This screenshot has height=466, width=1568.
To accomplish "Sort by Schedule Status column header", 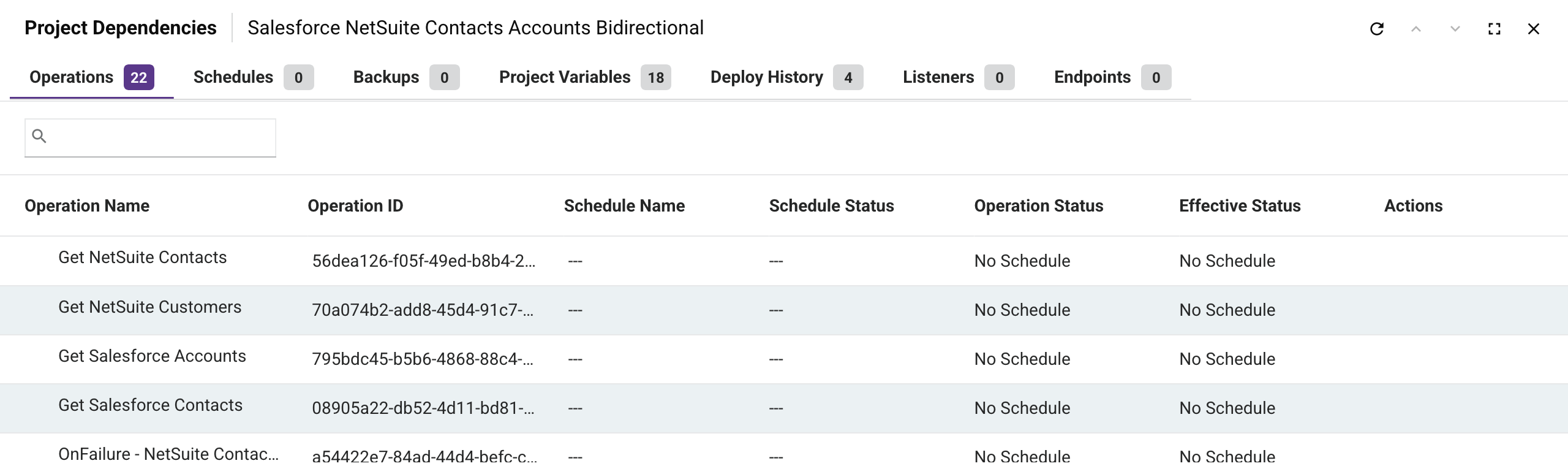I will [x=831, y=206].
